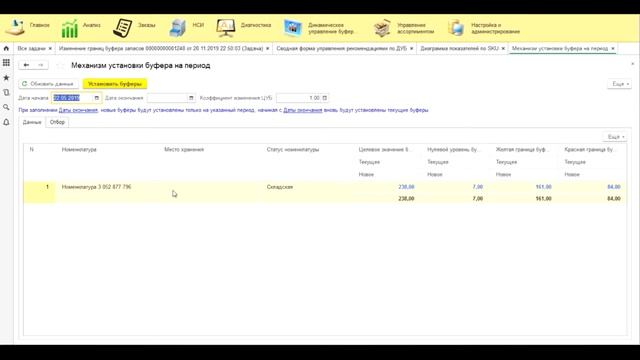The width and height of the screenshot is (640, 360).
Task: Open Управление ассортиментом section icon
Action: (382, 28)
